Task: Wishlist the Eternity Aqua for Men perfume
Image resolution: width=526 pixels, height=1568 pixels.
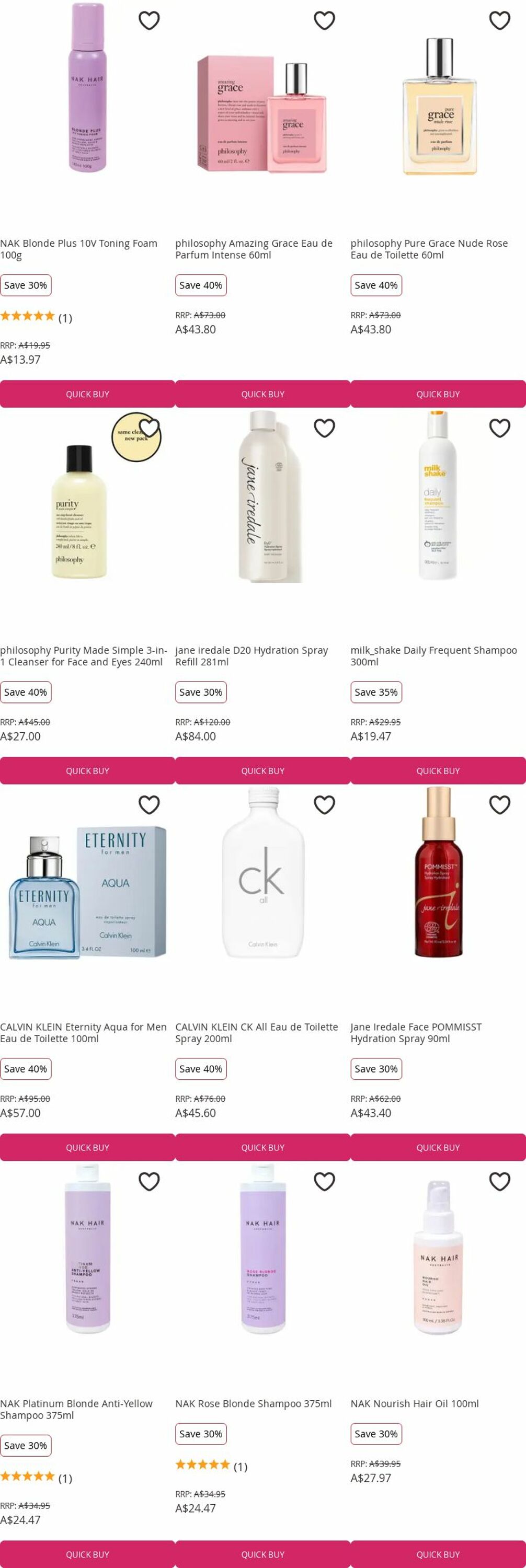Action: tap(149, 805)
